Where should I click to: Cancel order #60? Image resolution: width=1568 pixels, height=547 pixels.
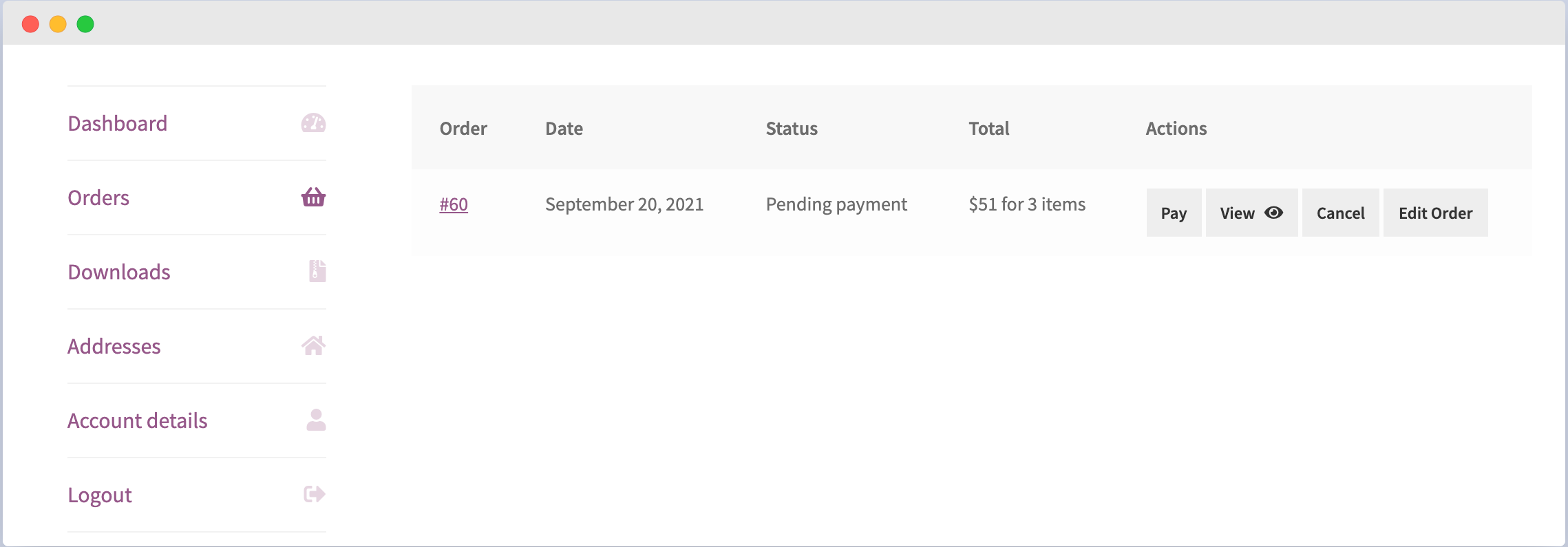pos(1339,213)
